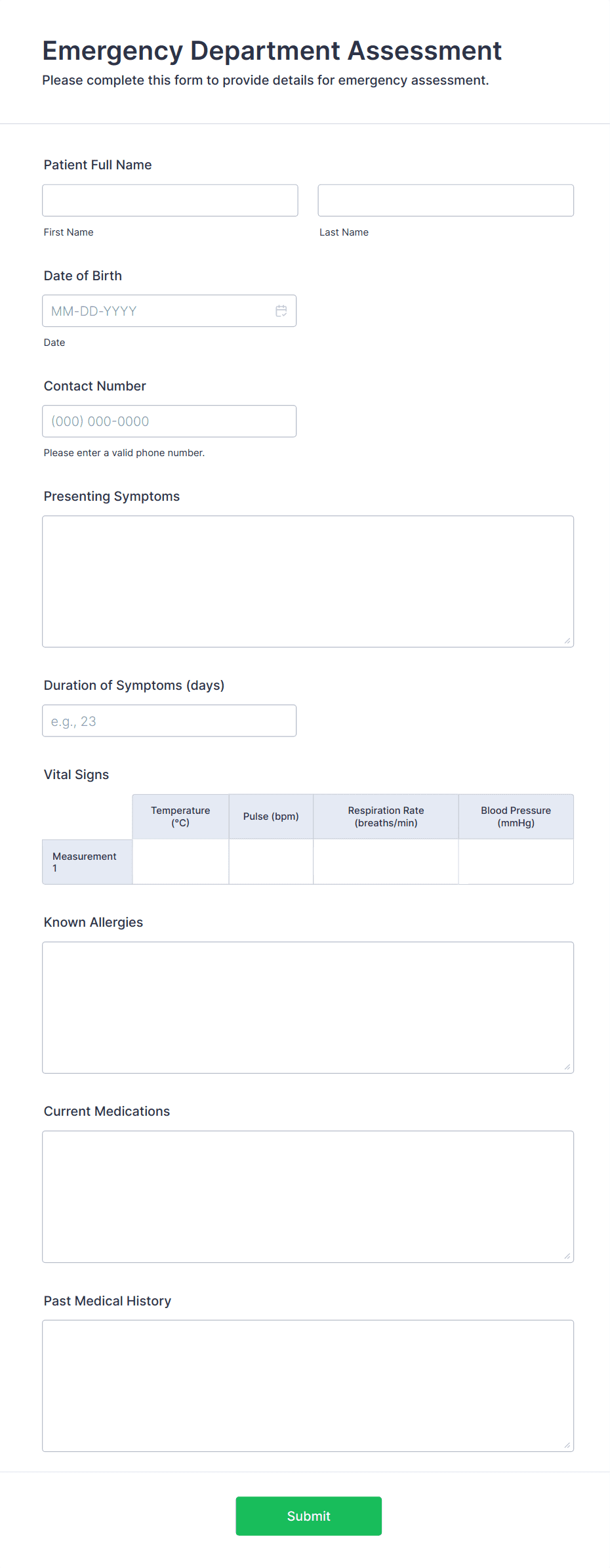Select the Last Name input field
The height and width of the screenshot is (1568, 610).
(445, 200)
